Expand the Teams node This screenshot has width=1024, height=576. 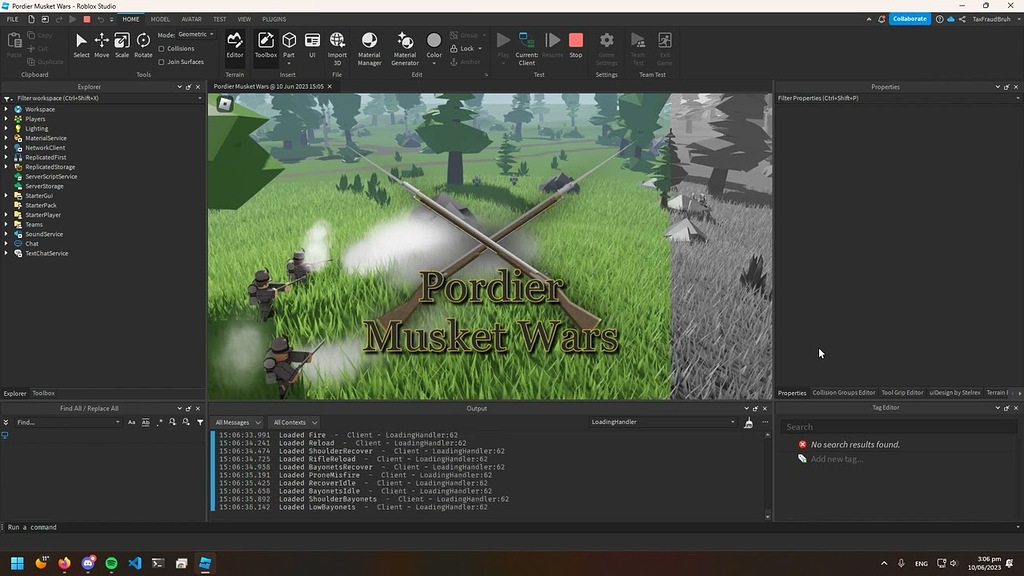(x=7, y=224)
